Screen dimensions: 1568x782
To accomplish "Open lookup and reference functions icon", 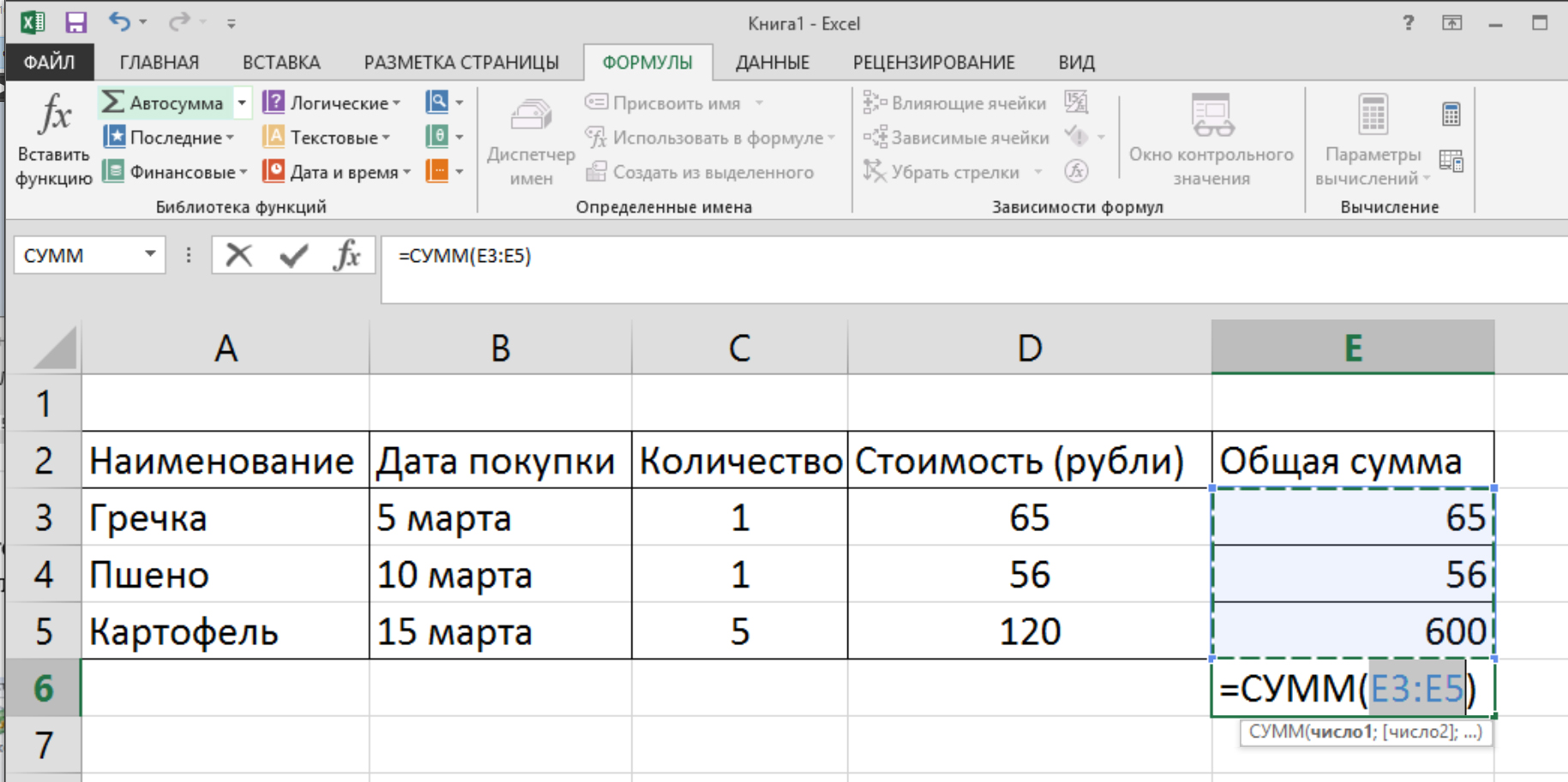I will (445, 103).
